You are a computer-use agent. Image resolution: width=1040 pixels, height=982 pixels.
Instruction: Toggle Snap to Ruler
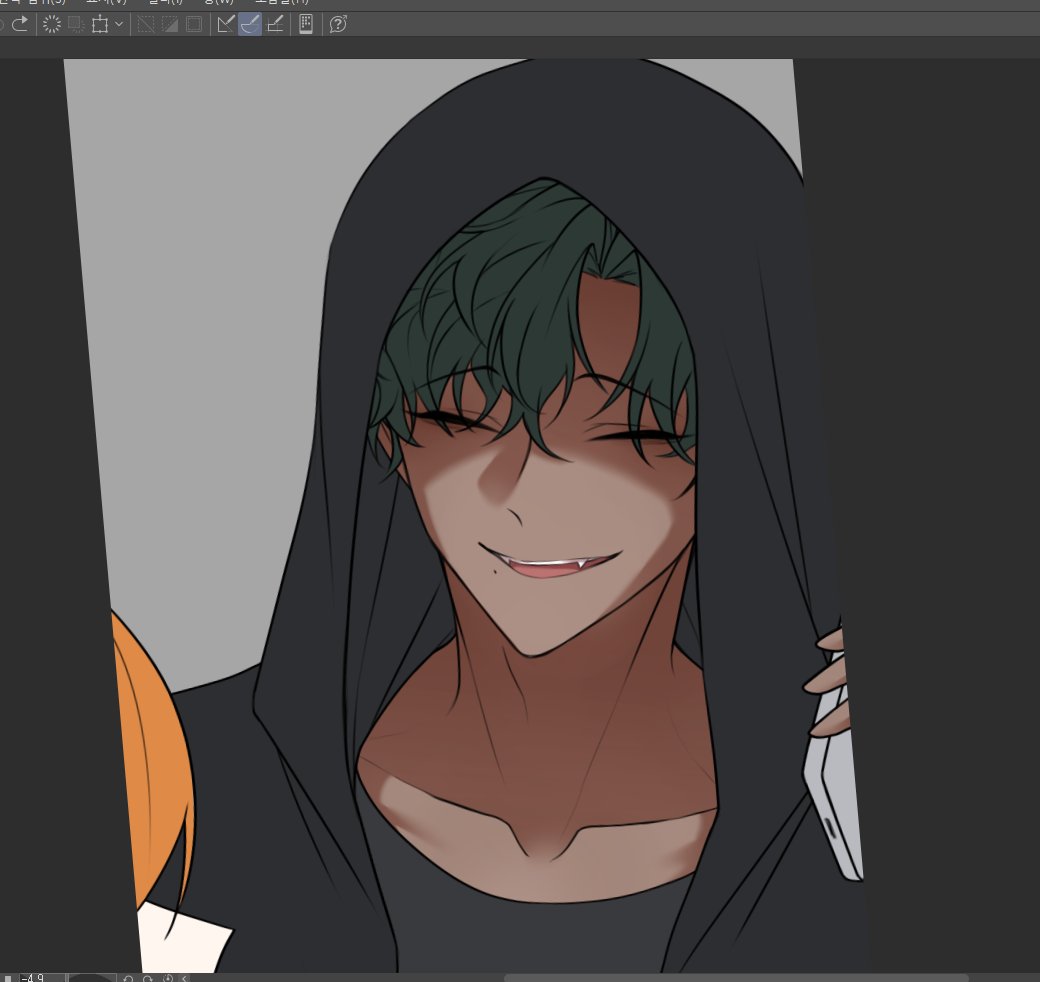pos(226,25)
